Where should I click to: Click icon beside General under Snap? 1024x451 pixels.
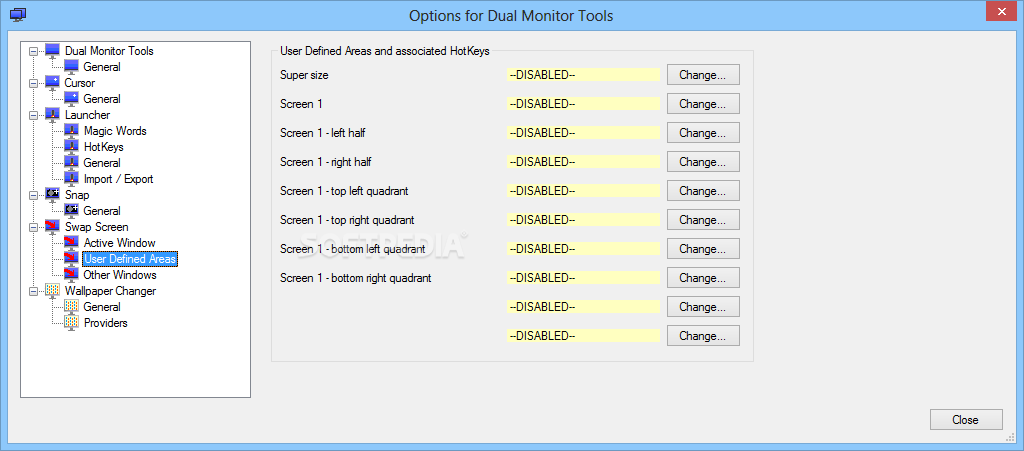(x=71, y=211)
